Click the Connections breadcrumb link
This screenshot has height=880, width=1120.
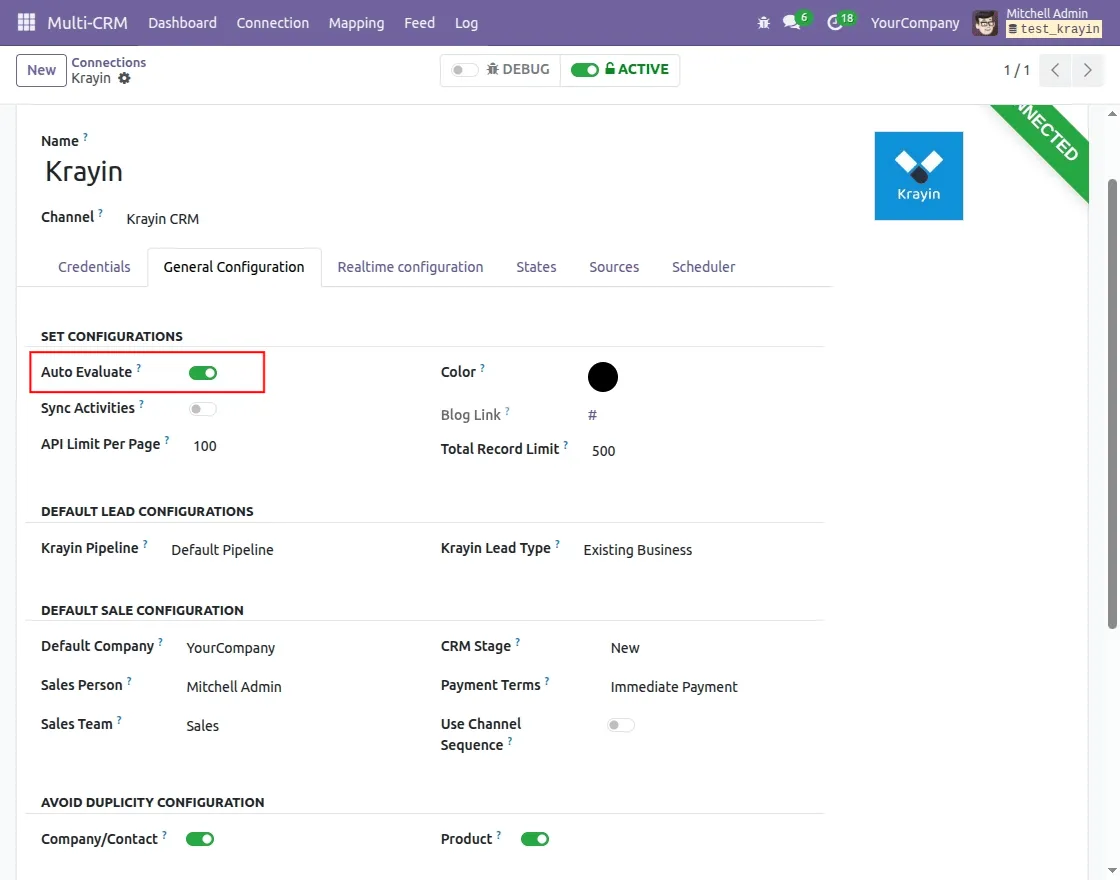coord(109,62)
